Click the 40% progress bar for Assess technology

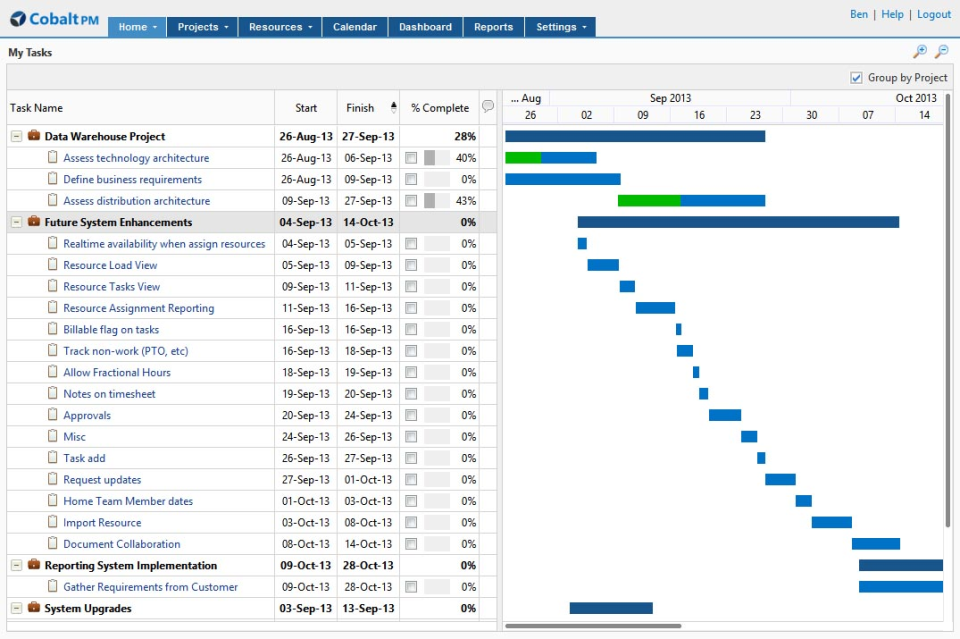pyautogui.click(x=436, y=158)
